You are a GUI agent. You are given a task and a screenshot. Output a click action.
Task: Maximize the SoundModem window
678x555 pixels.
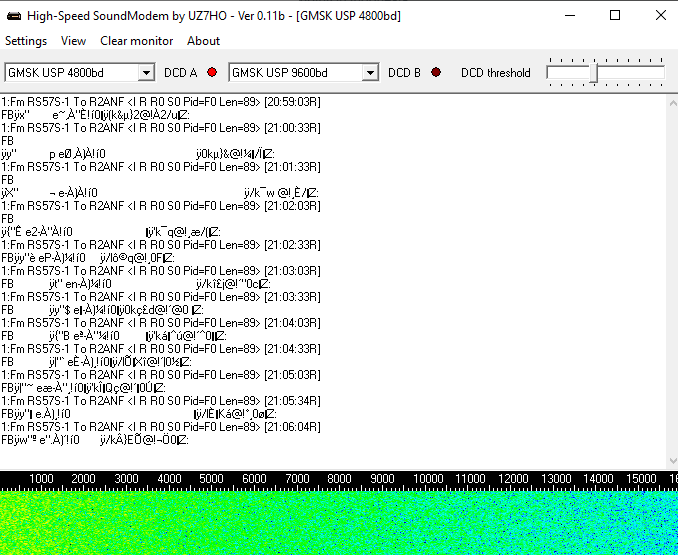click(x=615, y=16)
